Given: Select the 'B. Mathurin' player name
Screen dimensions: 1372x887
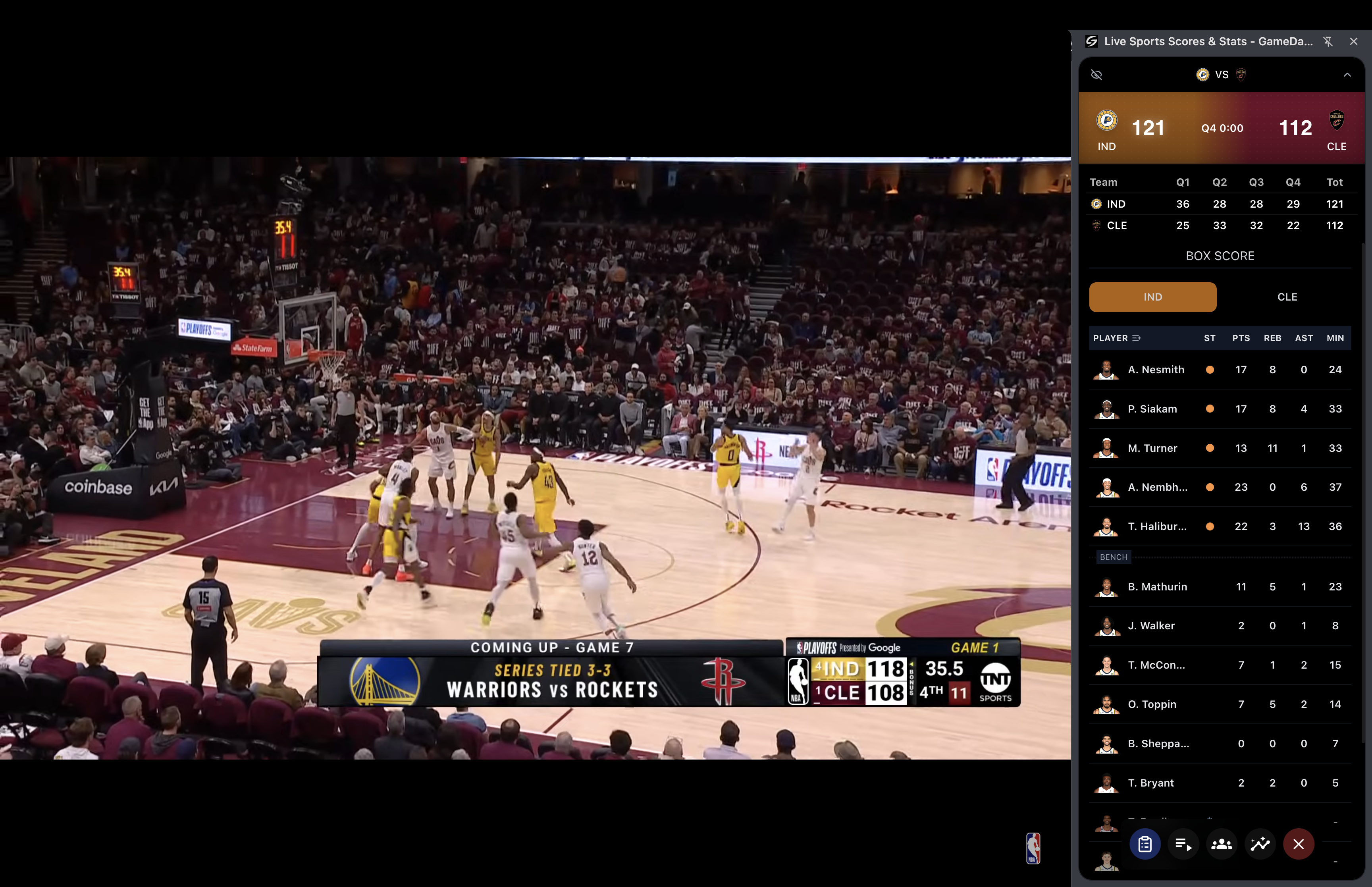Looking at the screenshot, I should (1157, 587).
